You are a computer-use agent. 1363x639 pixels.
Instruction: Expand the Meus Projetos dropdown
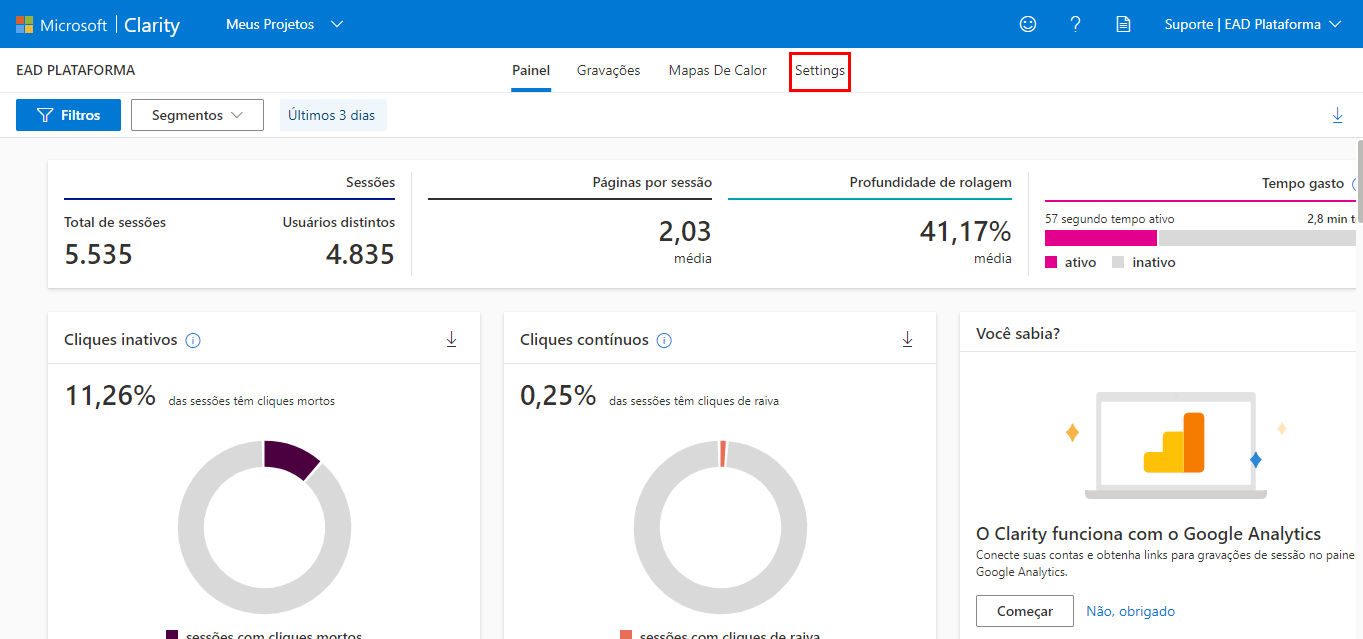pyautogui.click(x=285, y=24)
